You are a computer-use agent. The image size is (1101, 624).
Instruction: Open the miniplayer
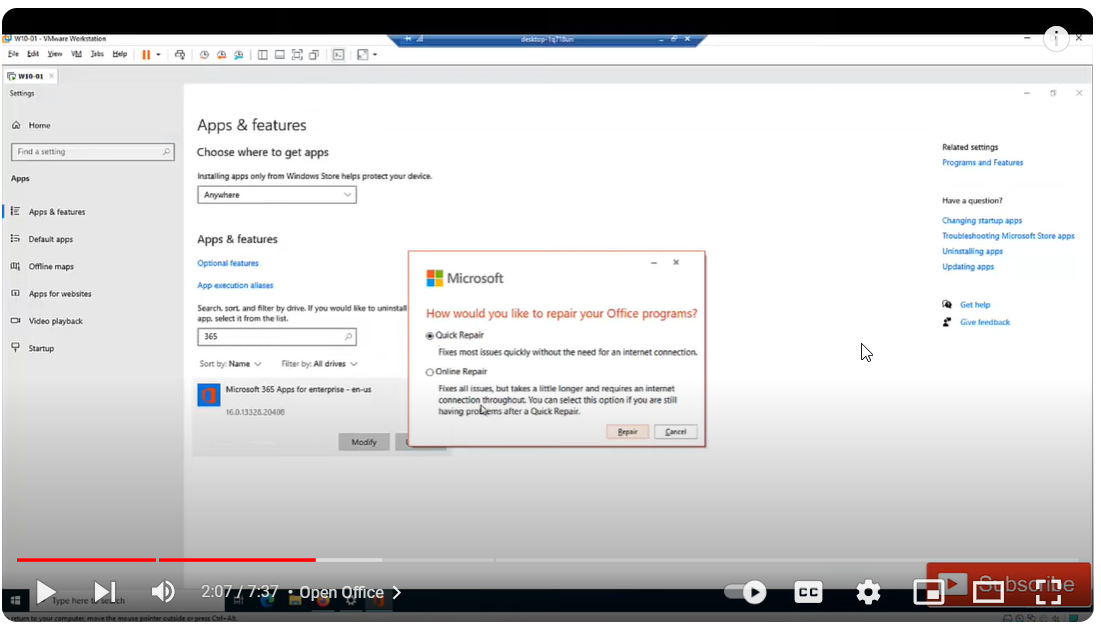coord(928,593)
